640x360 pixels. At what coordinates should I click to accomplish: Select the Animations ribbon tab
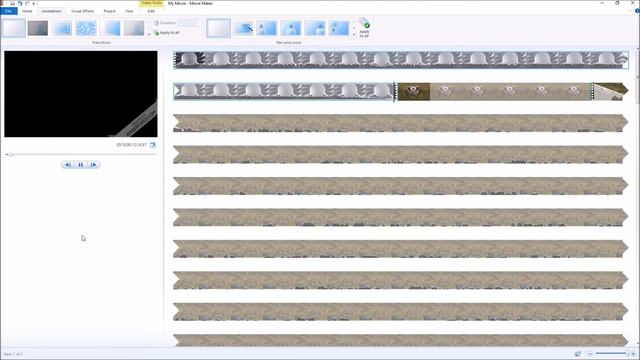coord(52,11)
